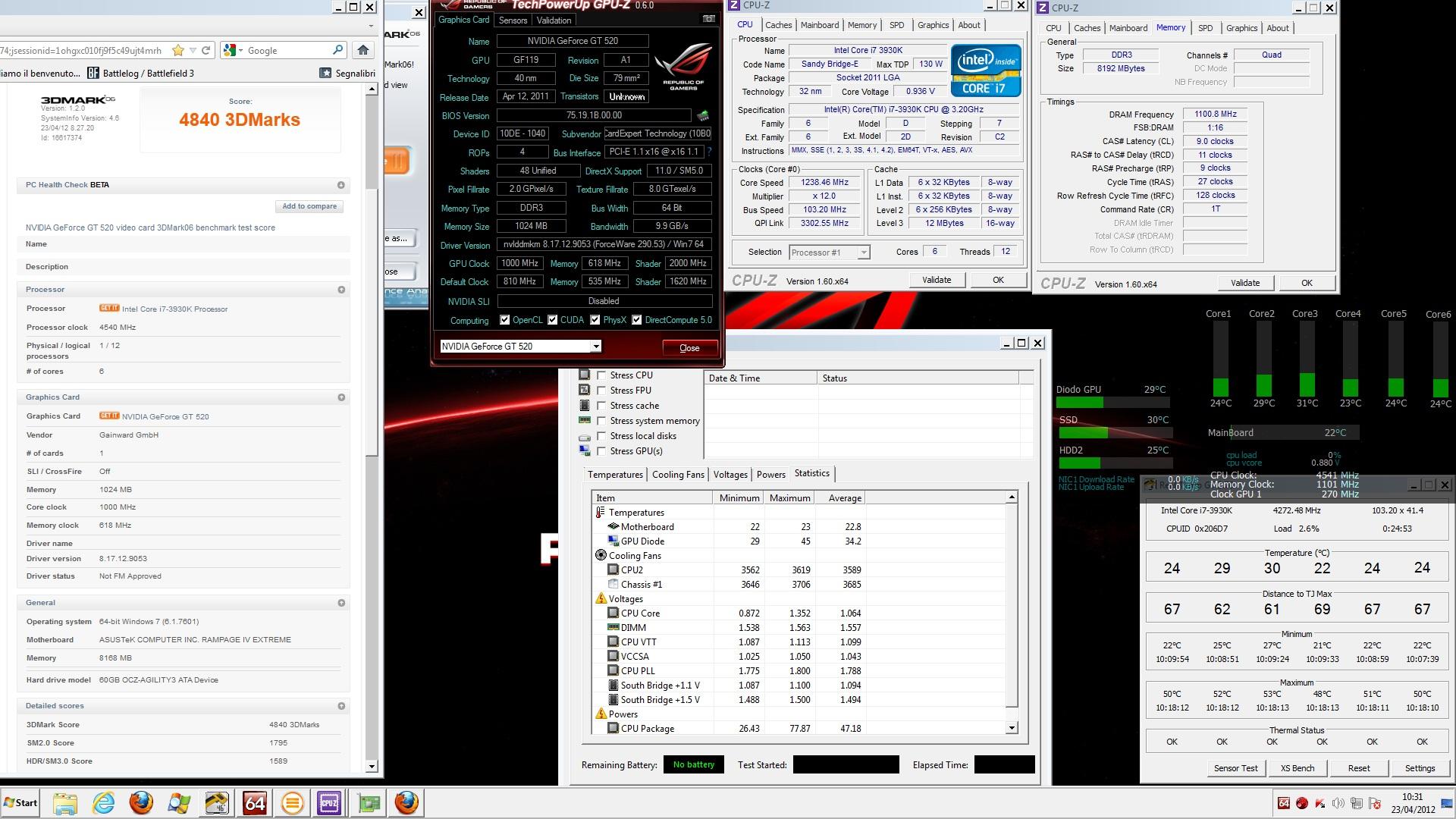Screen dimensions: 1456x819
Task: Enable the Stress CPU checkbox
Action: 601,375
